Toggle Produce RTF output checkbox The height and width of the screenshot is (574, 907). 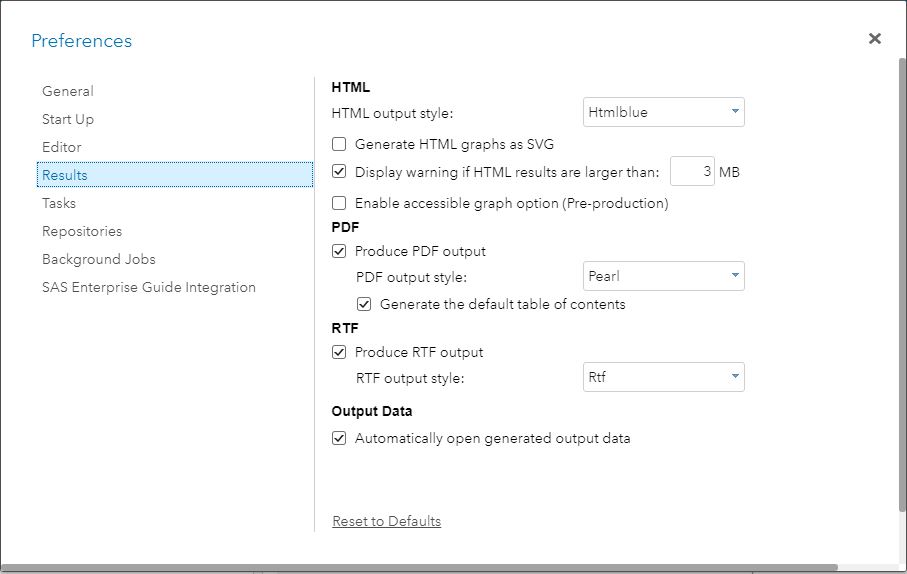tap(339, 352)
